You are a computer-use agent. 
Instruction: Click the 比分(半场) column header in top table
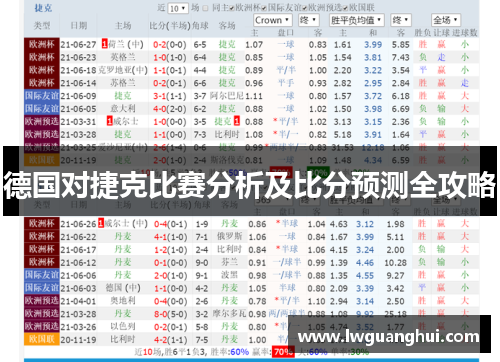170,25
